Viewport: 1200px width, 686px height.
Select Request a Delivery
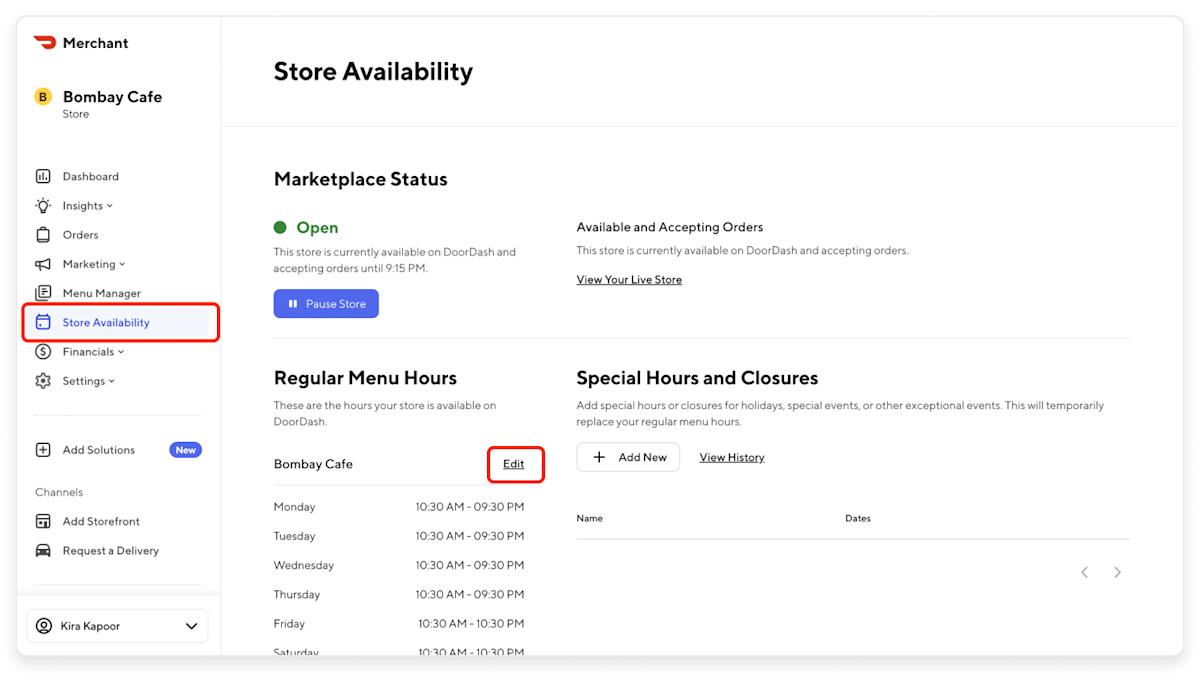pos(110,550)
